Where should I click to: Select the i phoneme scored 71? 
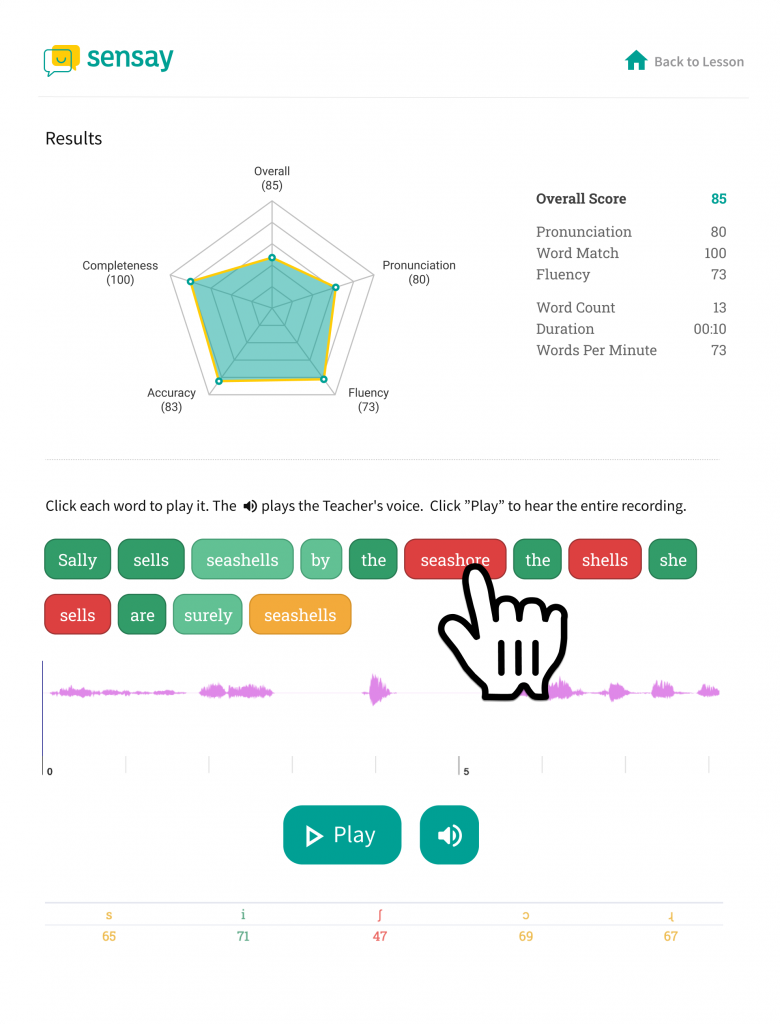pyautogui.click(x=243, y=925)
